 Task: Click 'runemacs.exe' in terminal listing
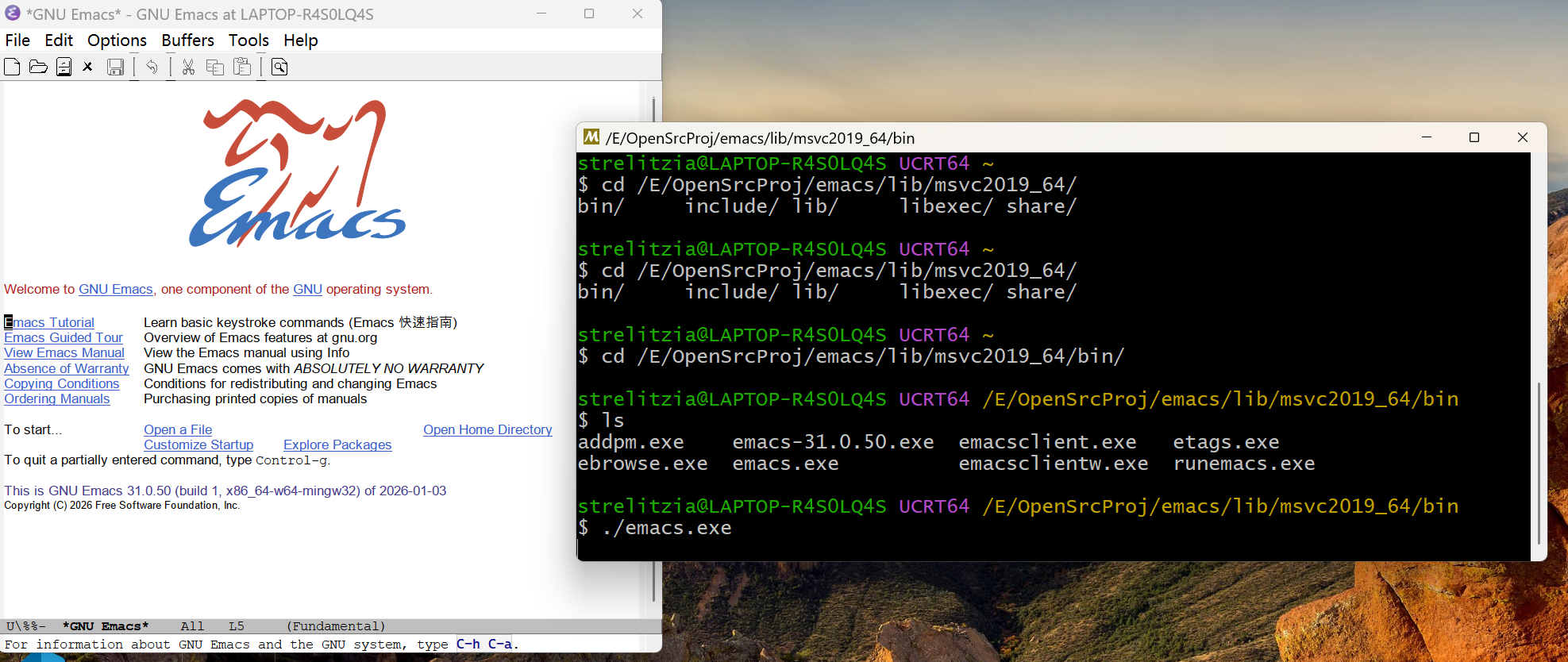coord(1244,464)
